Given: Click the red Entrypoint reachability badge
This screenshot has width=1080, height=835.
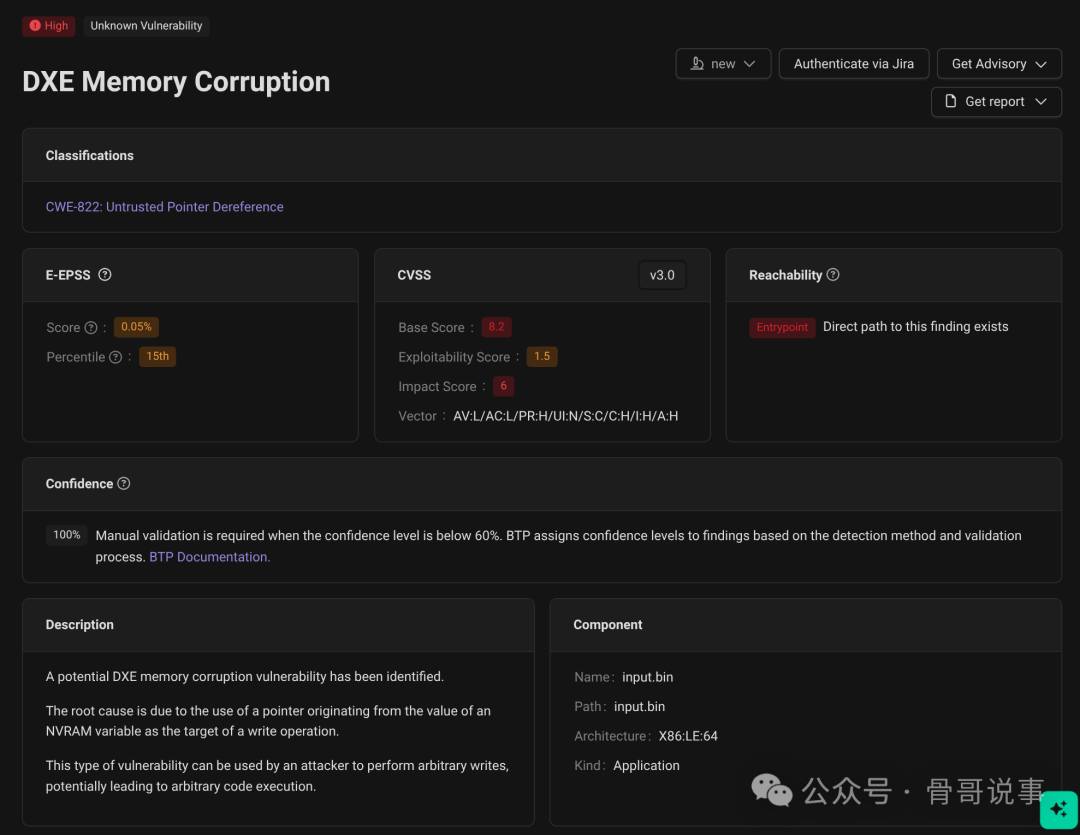Looking at the screenshot, I should (782, 328).
